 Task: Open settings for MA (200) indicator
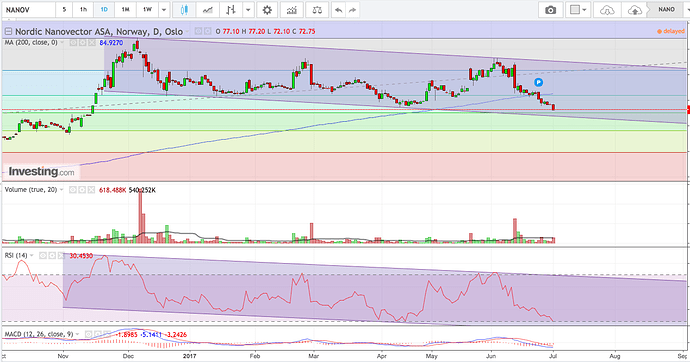coord(83,43)
